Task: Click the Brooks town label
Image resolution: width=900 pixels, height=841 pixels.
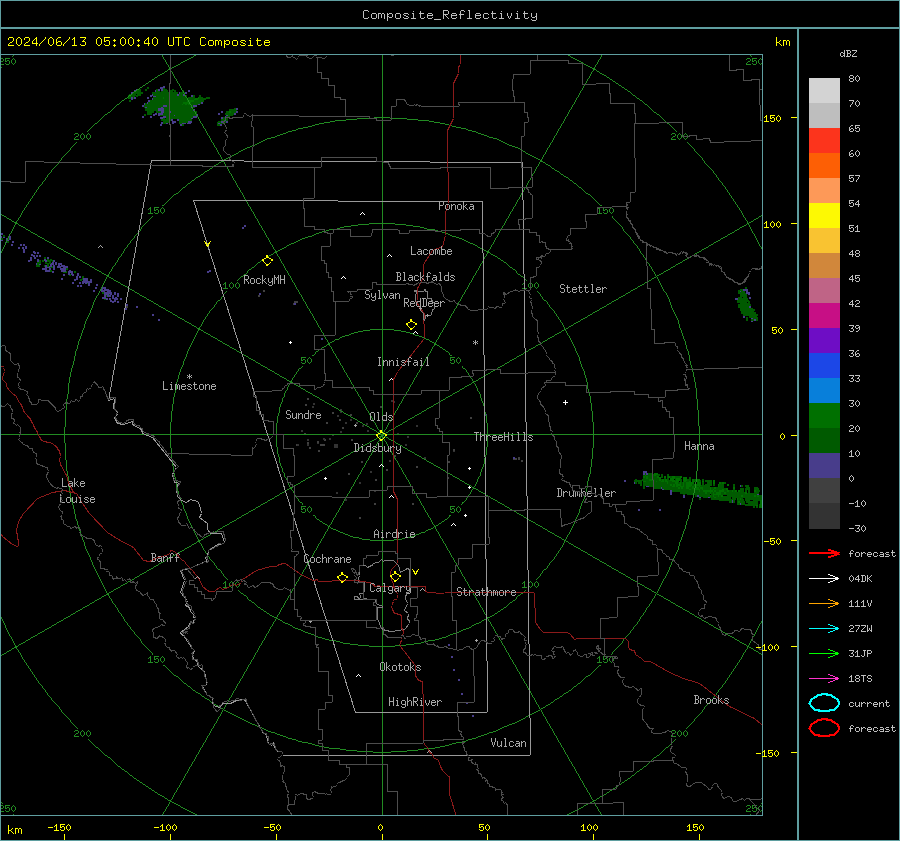Action: 711,700
